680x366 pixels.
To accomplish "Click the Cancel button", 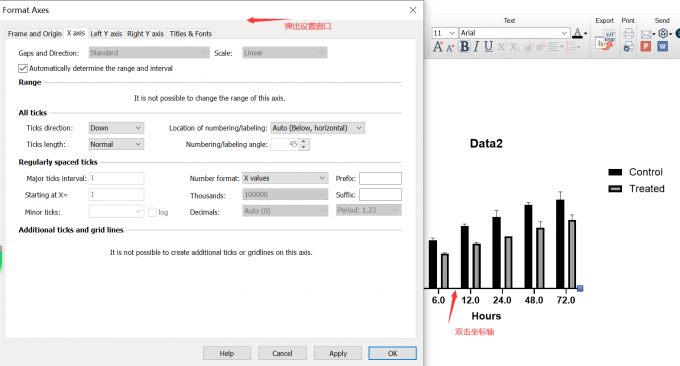I will pyautogui.click(x=282, y=353).
